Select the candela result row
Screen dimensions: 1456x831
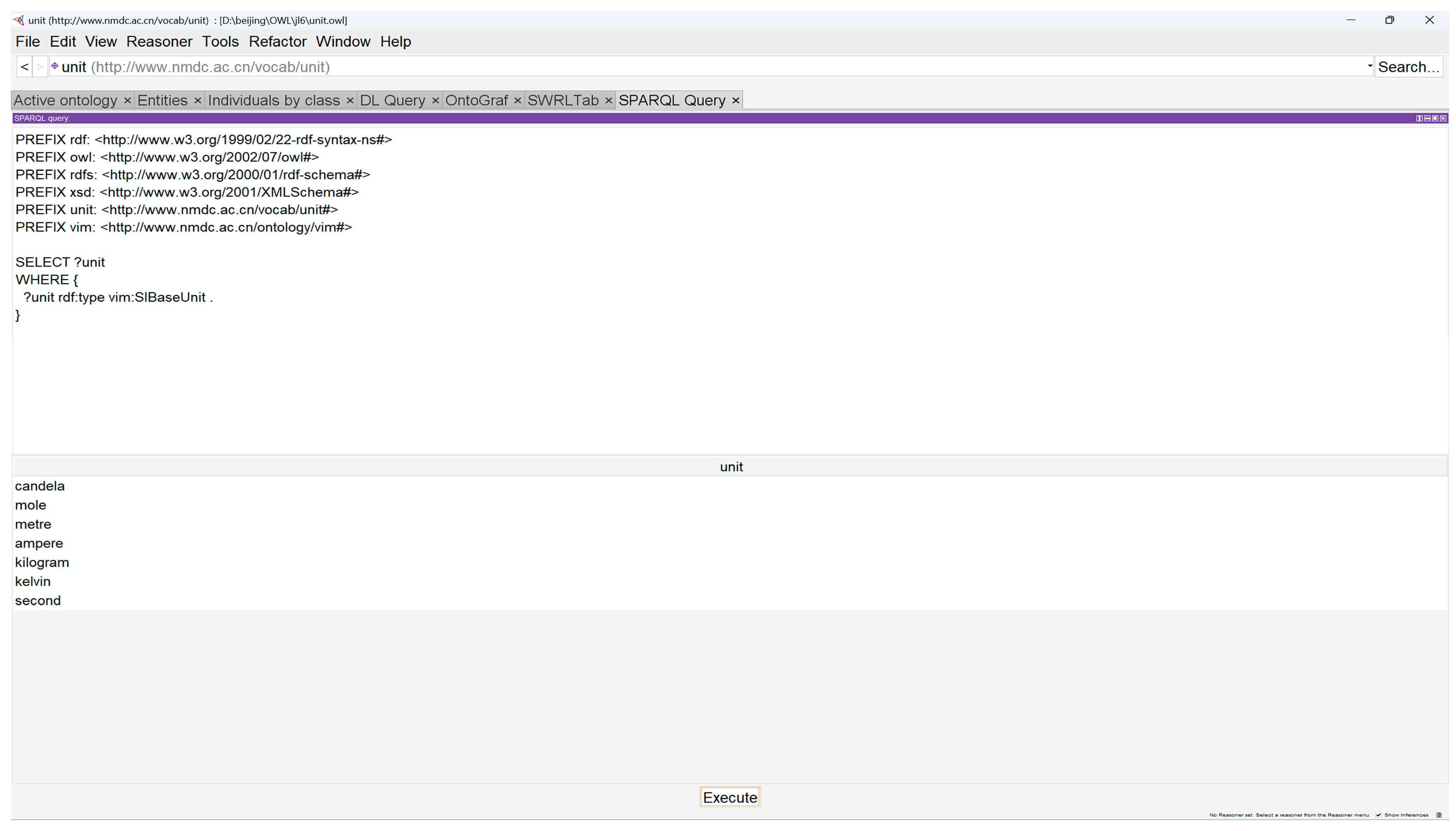coord(730,486)
